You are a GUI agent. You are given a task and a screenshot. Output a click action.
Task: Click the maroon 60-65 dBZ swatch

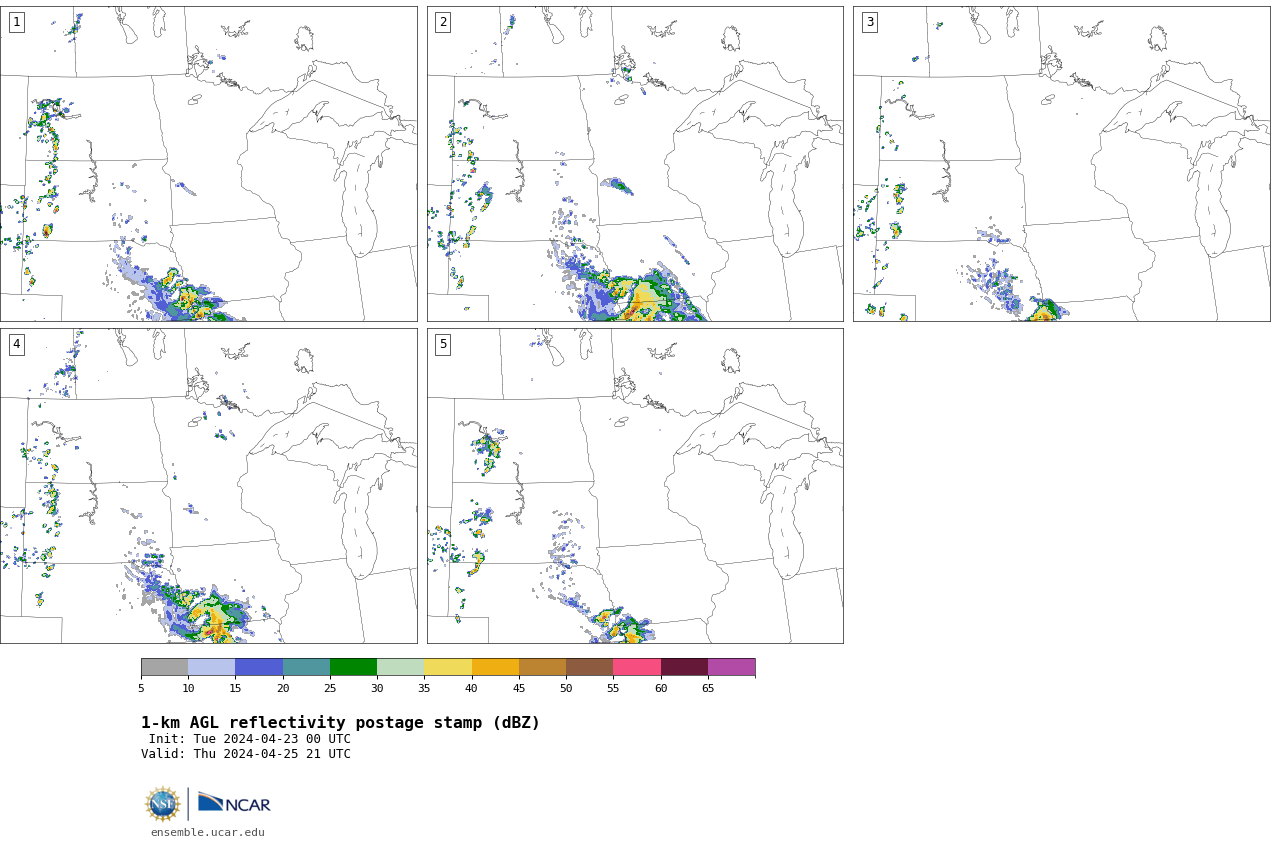684,667
